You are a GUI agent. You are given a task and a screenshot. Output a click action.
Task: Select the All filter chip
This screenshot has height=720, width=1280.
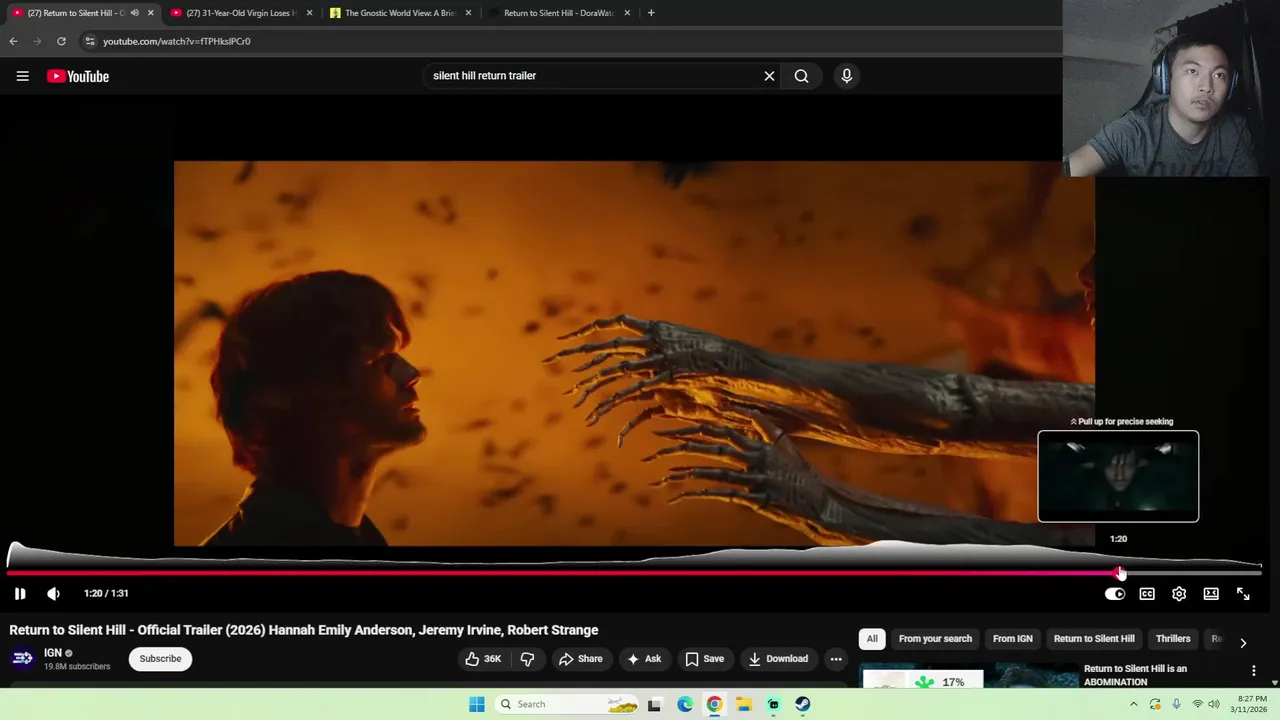coord(872,639)
